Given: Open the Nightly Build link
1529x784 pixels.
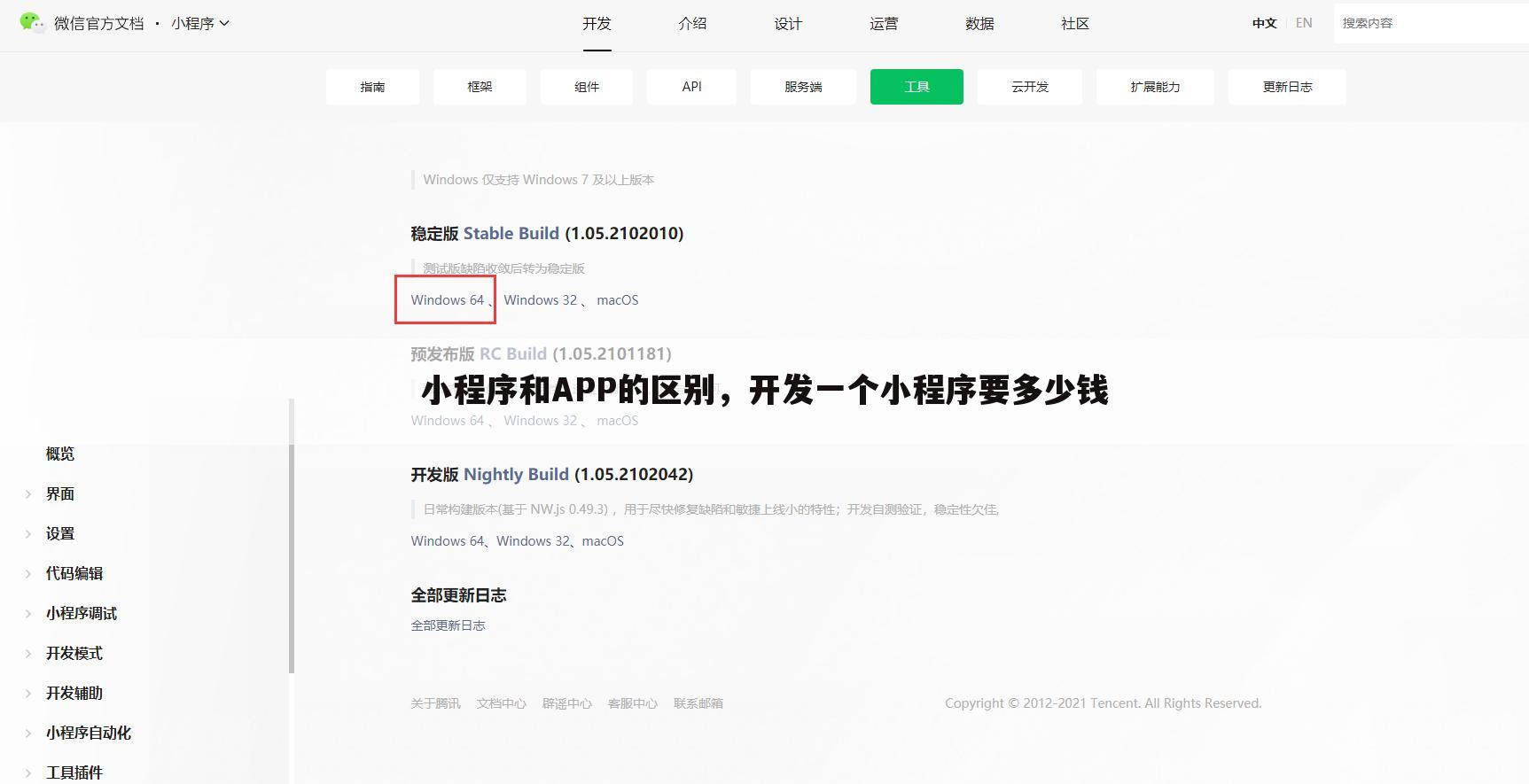Looking at the screenshot, I should tap(516, 475).
